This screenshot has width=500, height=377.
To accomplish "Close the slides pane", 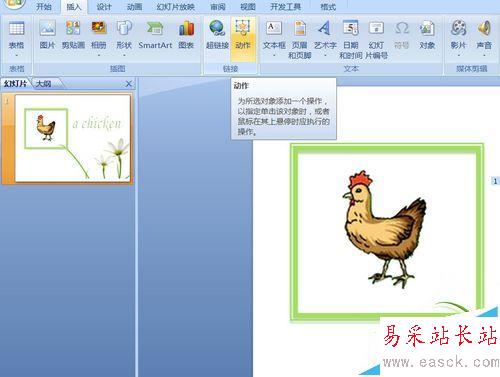I will 129,84.
